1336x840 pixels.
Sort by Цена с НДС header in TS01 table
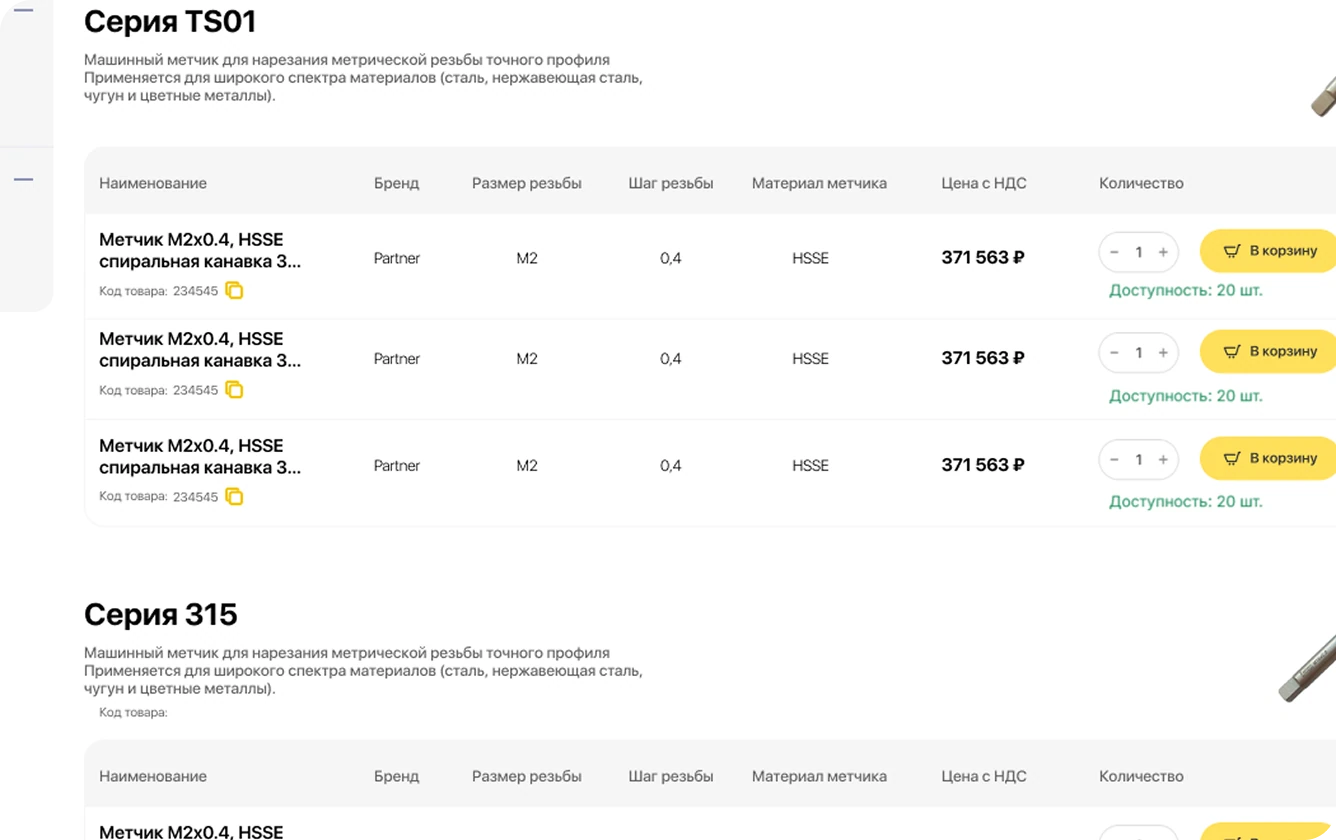pos(984,183)
